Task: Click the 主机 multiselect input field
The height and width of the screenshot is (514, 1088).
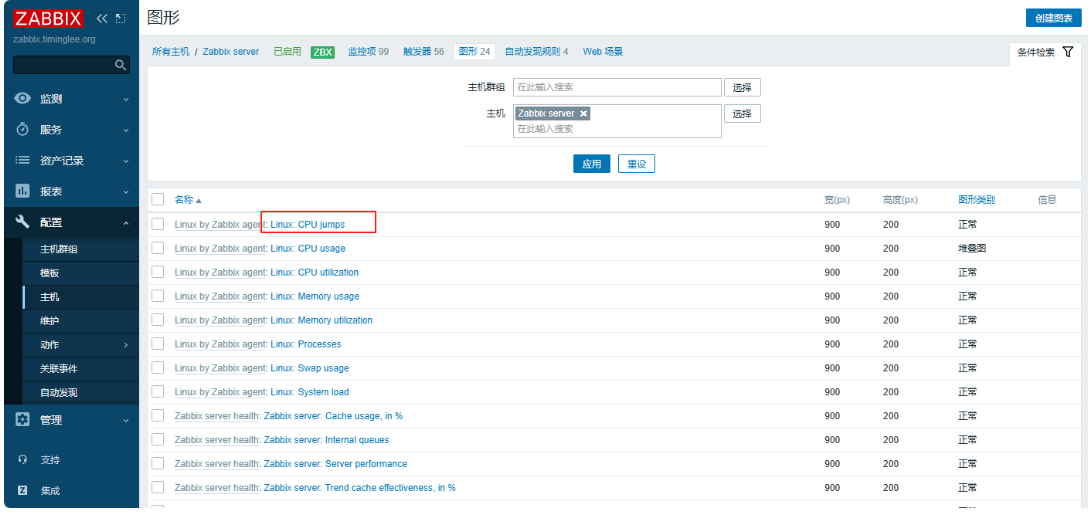Action: (618, 121)
